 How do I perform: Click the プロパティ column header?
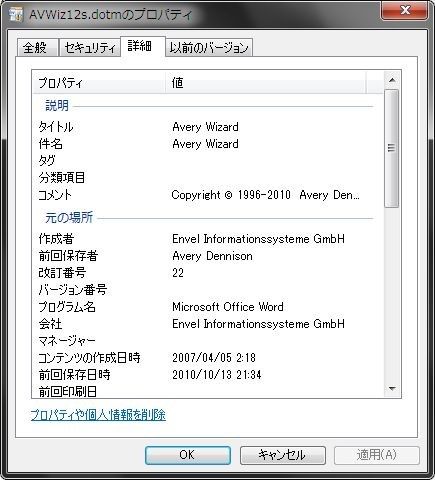99,82
